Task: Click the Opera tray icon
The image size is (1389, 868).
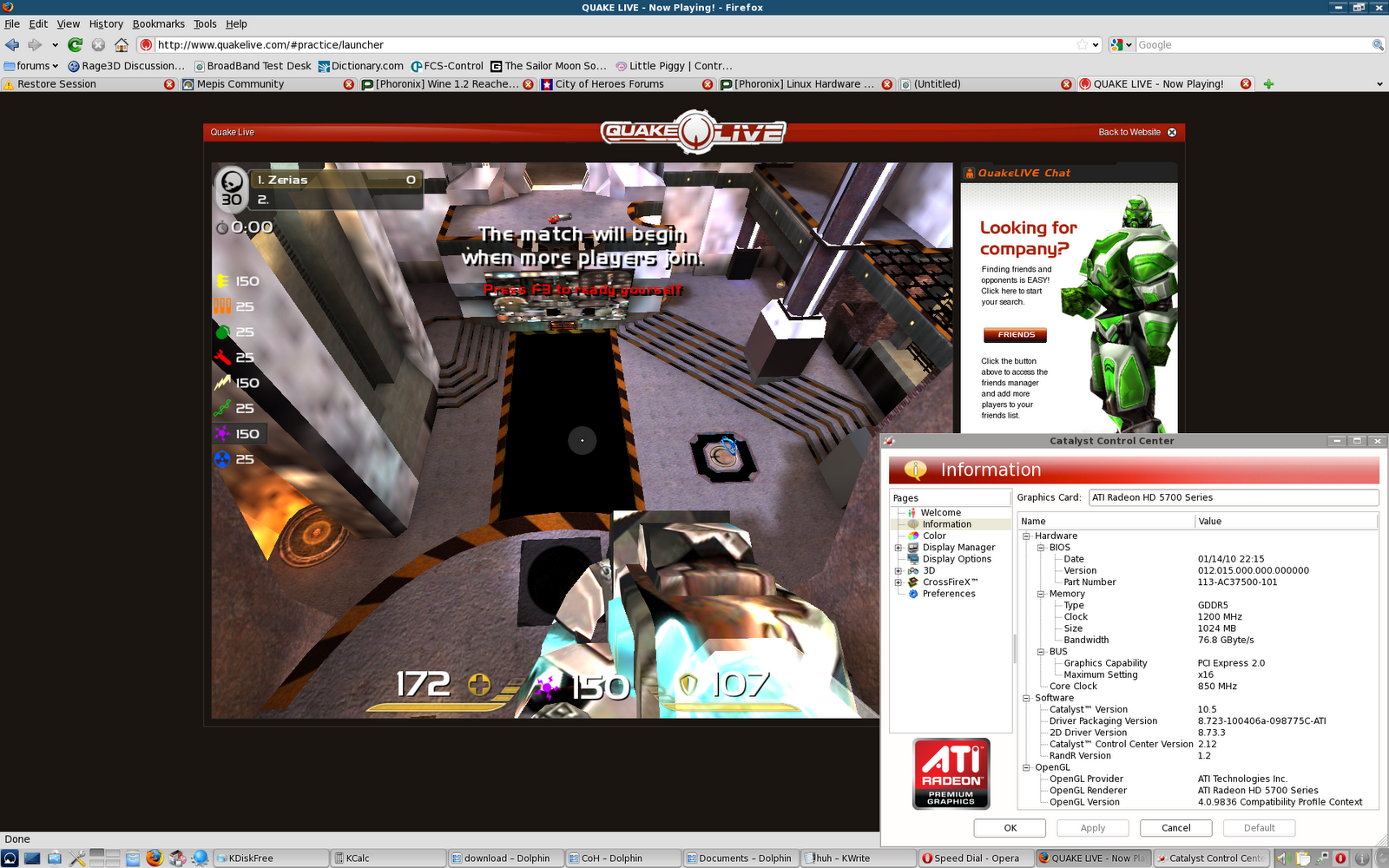Action: [1341, 858]
